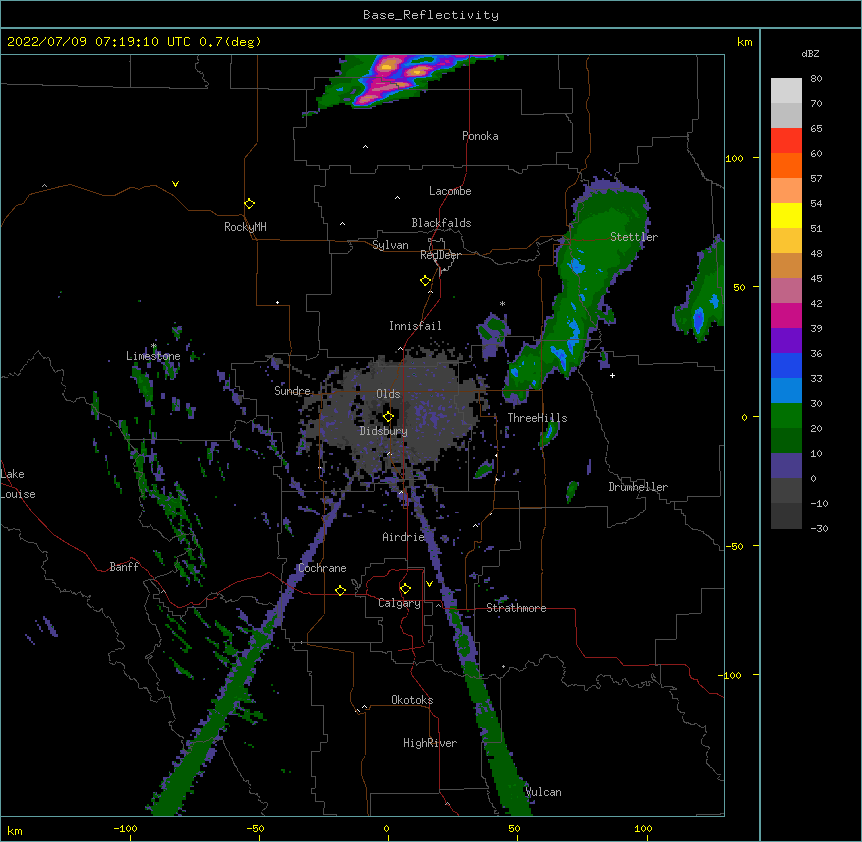862x842 pixels.
Task: Select the light blue 33 dBZ swatch
Action: tap(786, 390)
